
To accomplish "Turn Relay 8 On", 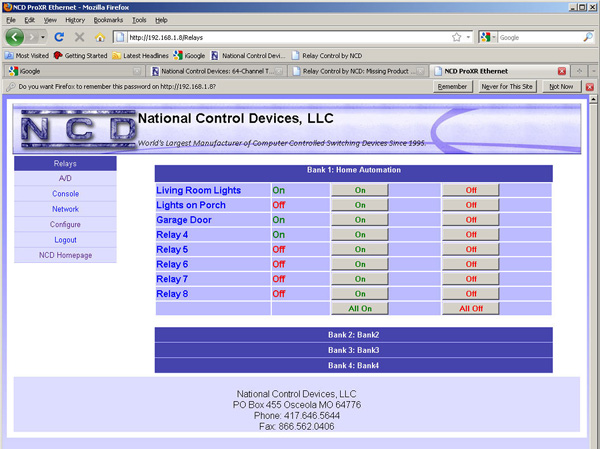I will pos(360,294).
